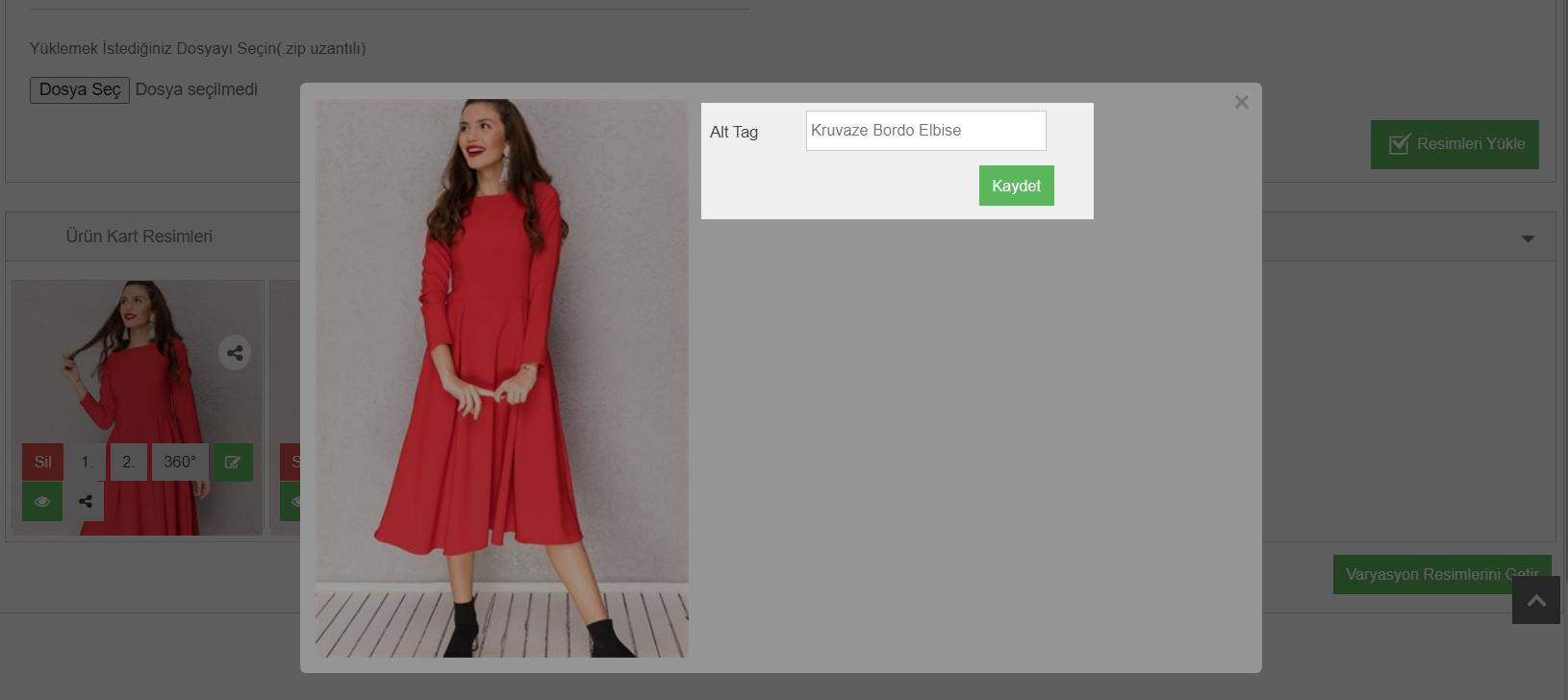Toggle the green eye visibility icon
Screen dimensions: 1568x700
tap(42, 502)
